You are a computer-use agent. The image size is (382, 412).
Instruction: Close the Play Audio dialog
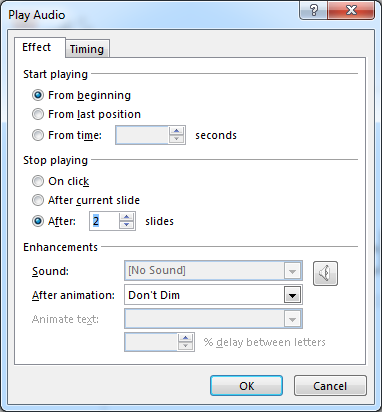click(x=351, y=11)
